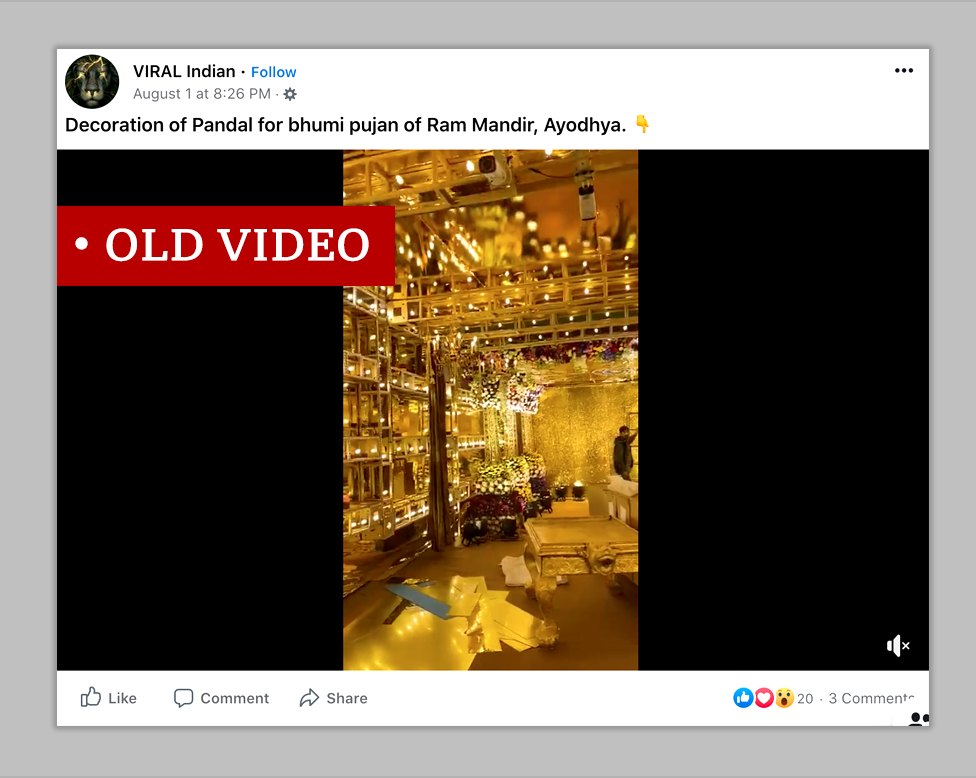The width and height of the screenshot is (976, 778).
Task: Open the post options menu via three dots
Action: coord(904,70)
